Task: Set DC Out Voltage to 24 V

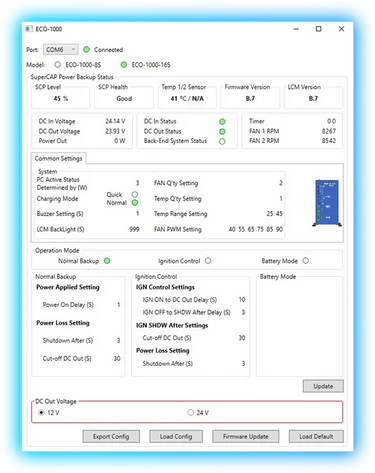Action: [x=190, y=413]
